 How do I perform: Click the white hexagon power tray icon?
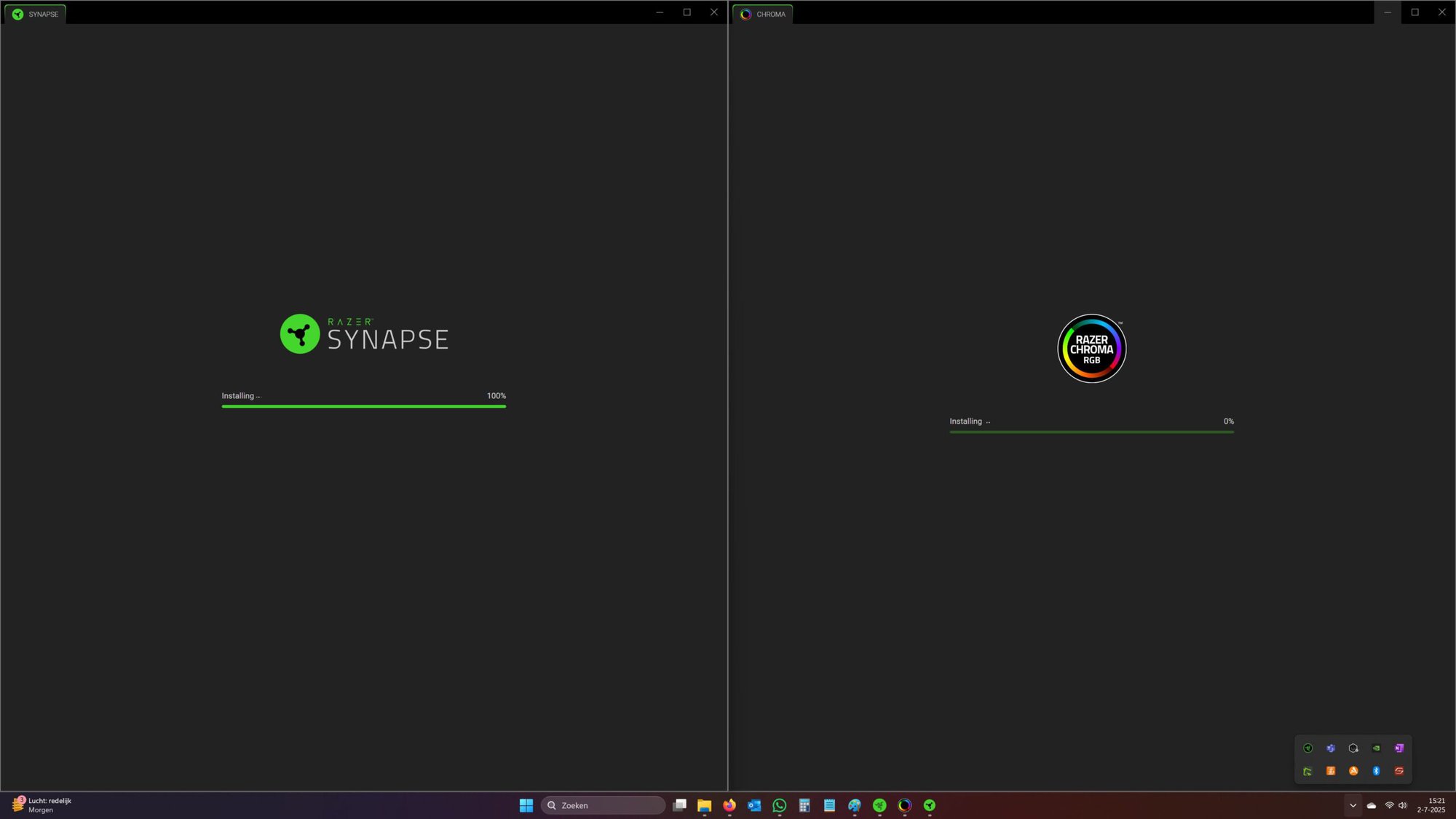(x=1353, y=748)
